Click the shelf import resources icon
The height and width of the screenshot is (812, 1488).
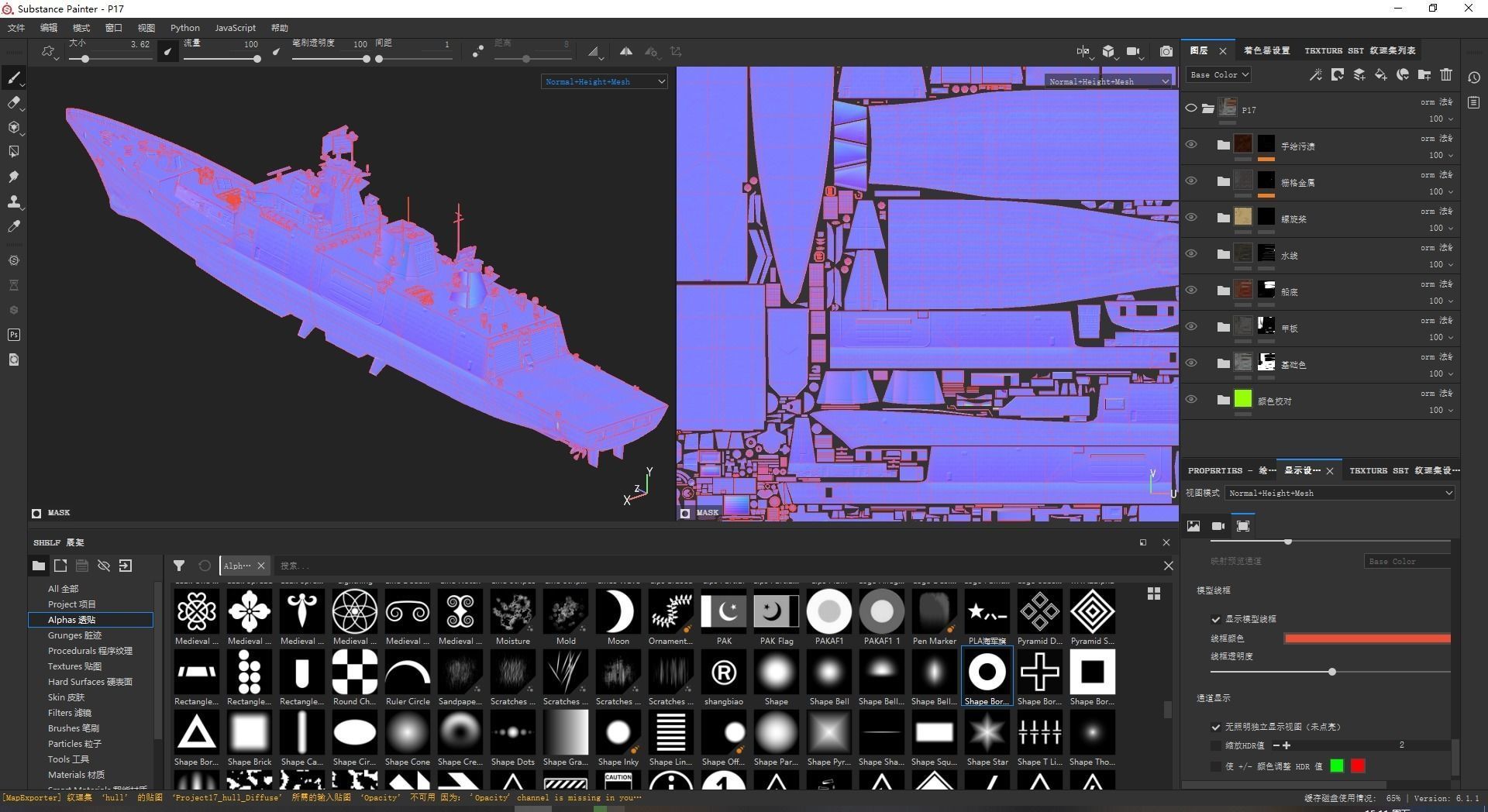(126, 566)
